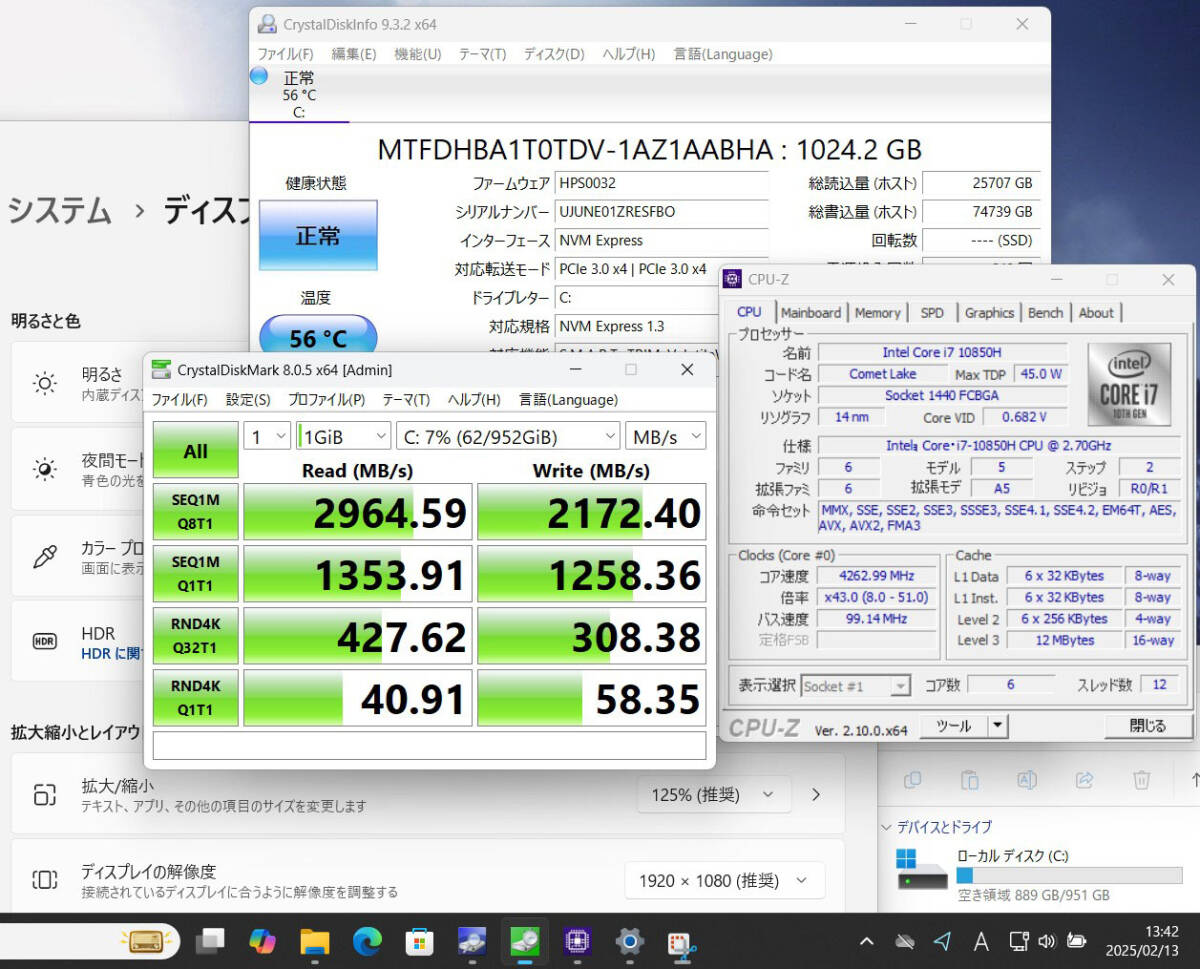The image size is (1200, 969).
Task: Launch Snipping Tool from the taskbar
Action: tap(681, 941)
